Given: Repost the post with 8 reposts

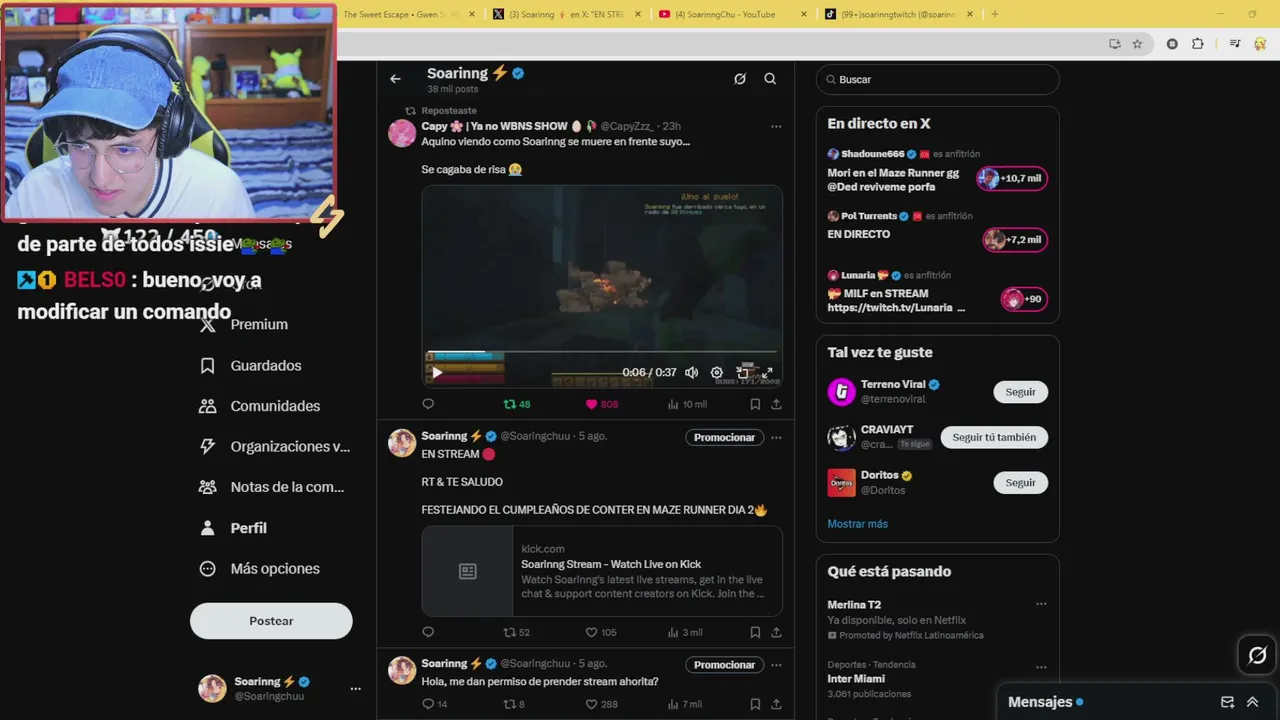Looking at the screenshot, I should point(514,704).
